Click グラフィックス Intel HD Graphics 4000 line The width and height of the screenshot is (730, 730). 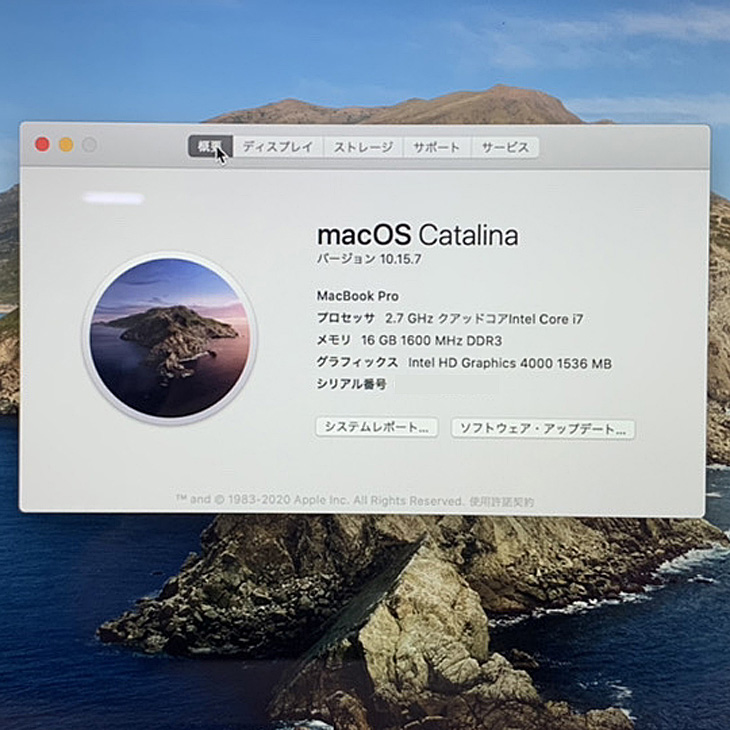[x=464, y=363]
